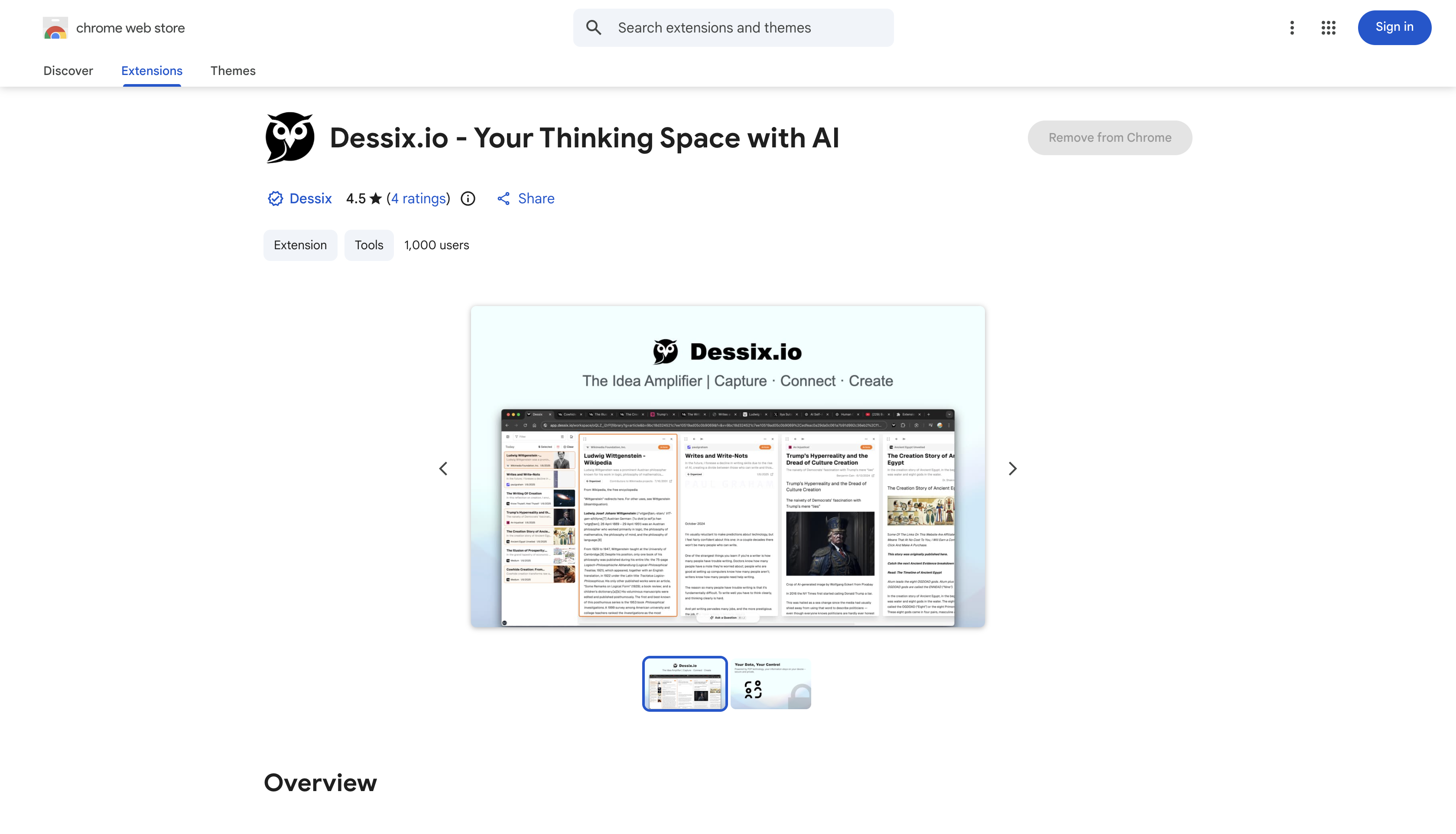Image resolution: width=1456 pixels, height=834 pixels.
Task: Click the ratings info icon
Action: pos(468,198)
